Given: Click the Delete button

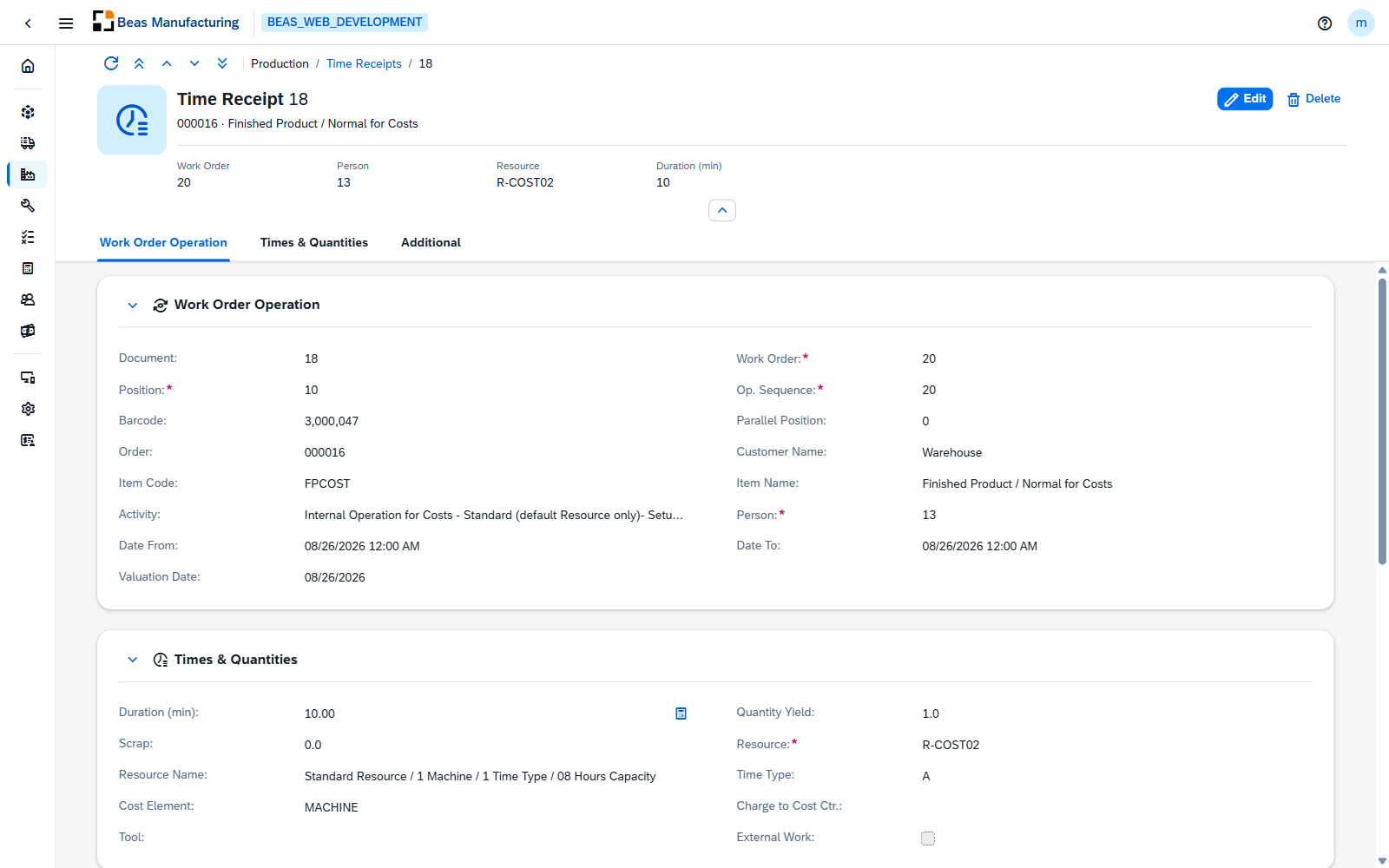Looking at the screenshot, I should pyautogui.click(x=1313, y=99).
